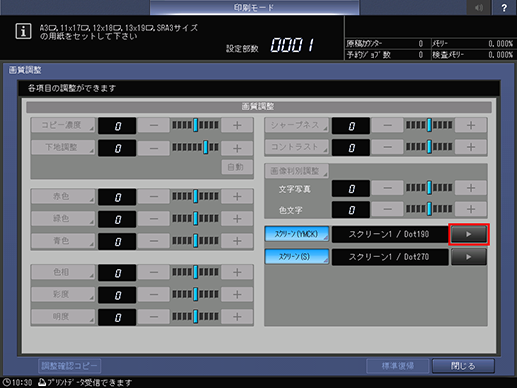The height and width of the screenshot is (388, 517).
Task: Decrease 明度 with minus button
Action: point(154,317)
